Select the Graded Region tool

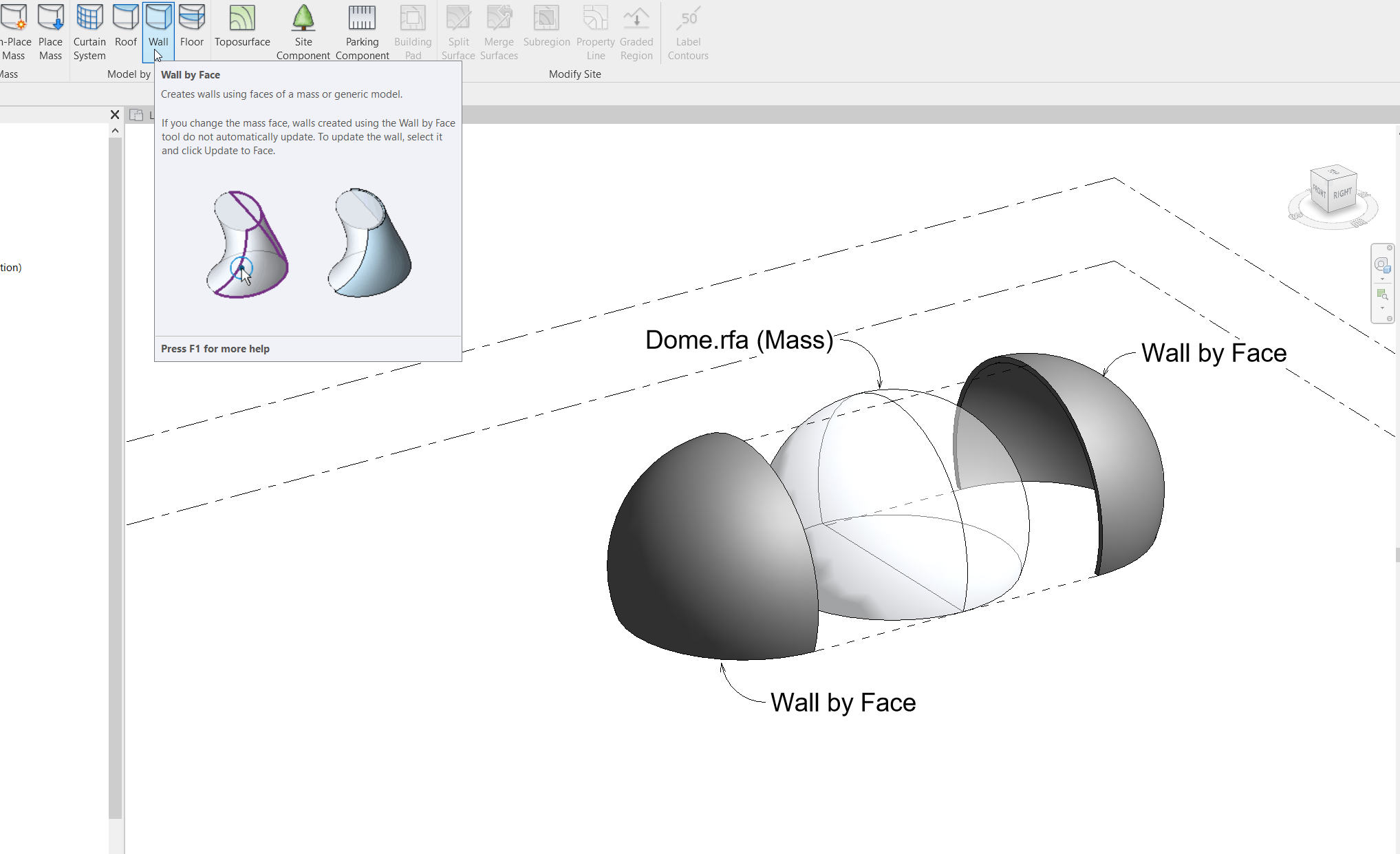click(x=636, y=31)
